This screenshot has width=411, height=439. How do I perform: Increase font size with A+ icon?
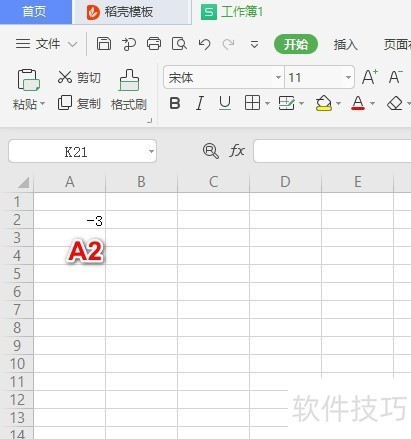370,77
